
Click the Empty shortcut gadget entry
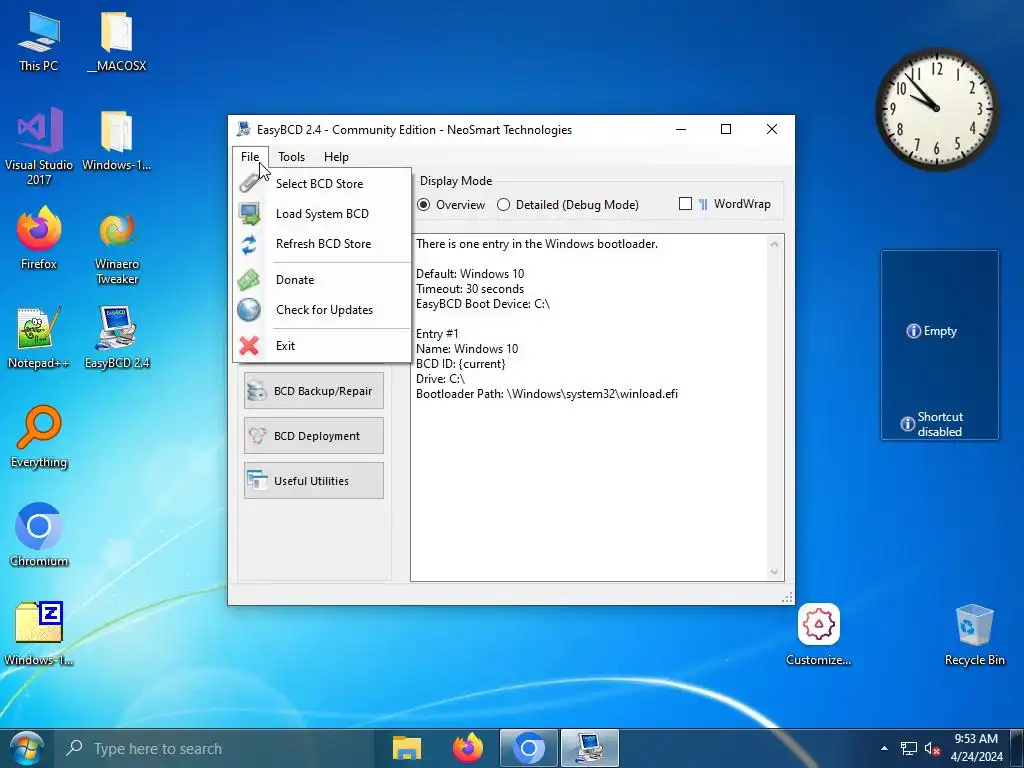(x=932, y=331)
